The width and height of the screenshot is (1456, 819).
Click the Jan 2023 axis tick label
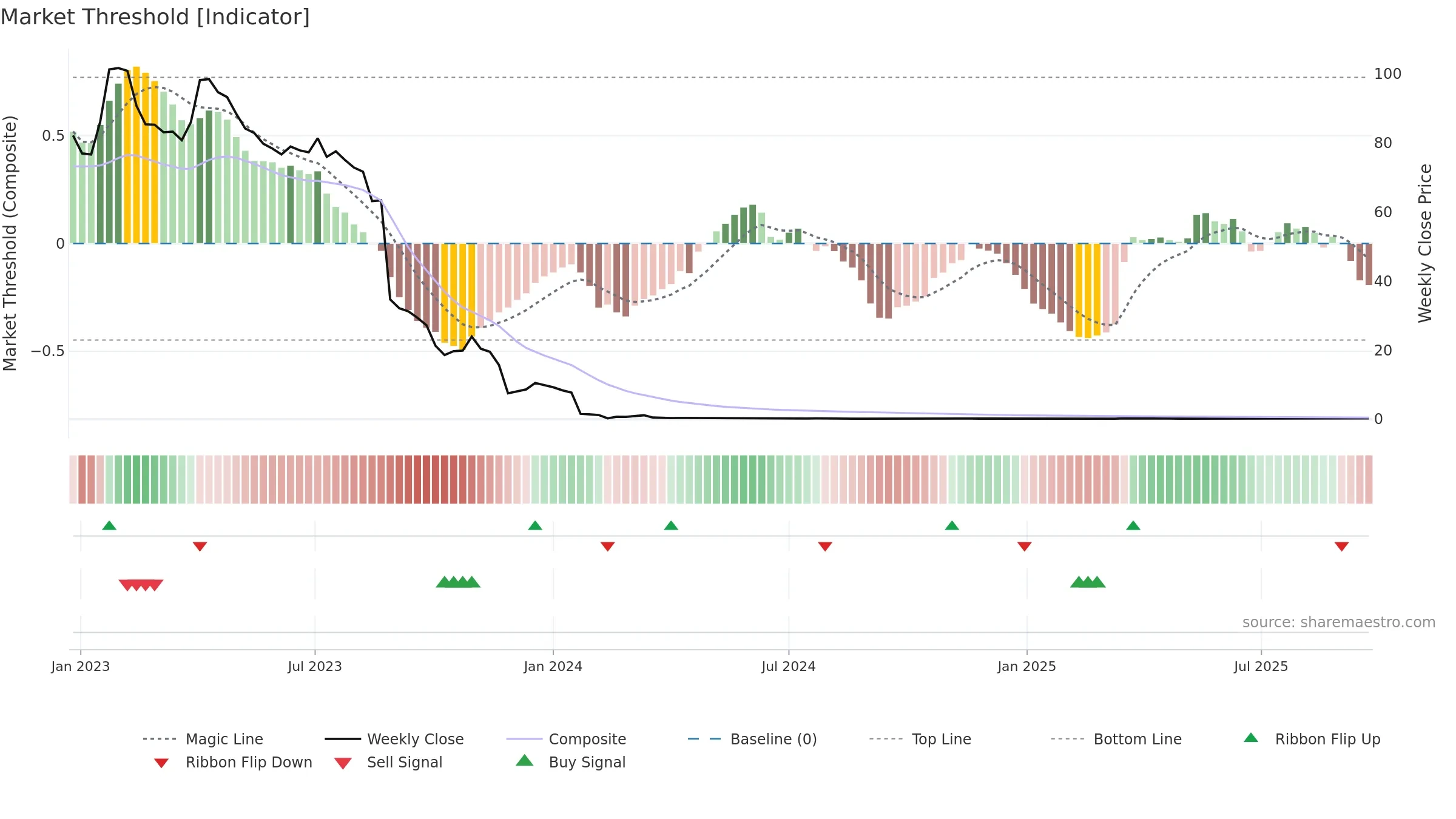pyautogui.click(x=81, y=667)
